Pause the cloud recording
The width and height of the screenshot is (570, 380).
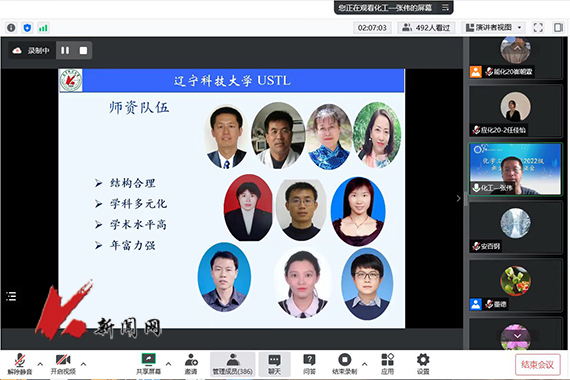click(65, 50)
